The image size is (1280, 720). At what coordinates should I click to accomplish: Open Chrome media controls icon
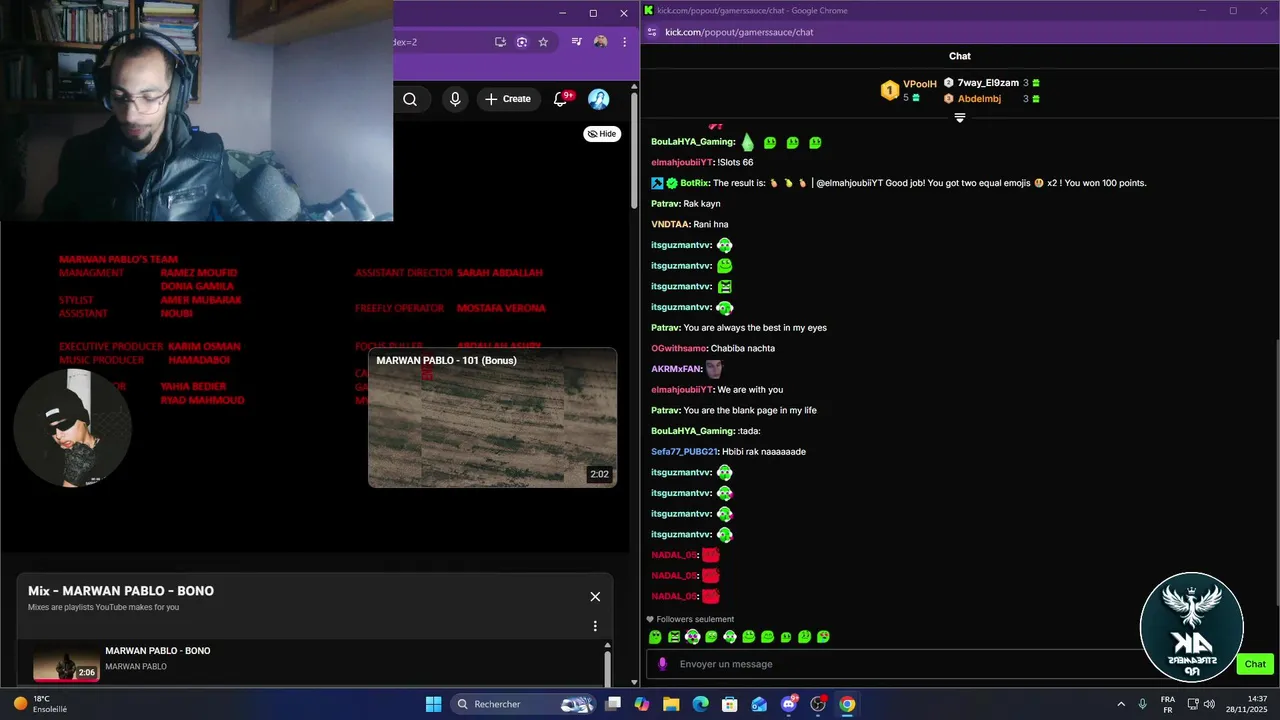(x=577, y=42)
